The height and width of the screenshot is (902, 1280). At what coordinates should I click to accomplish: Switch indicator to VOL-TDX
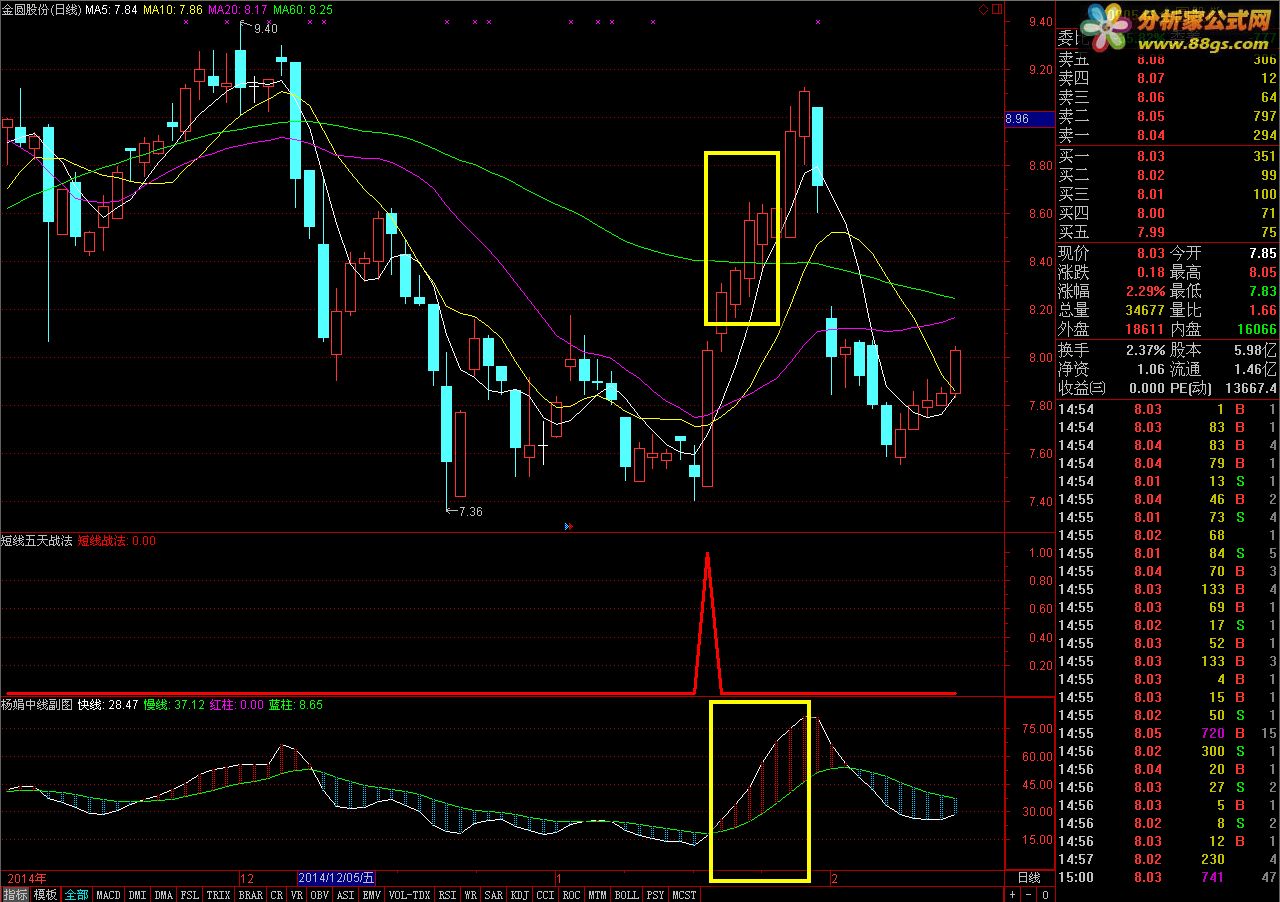(410, 895)
